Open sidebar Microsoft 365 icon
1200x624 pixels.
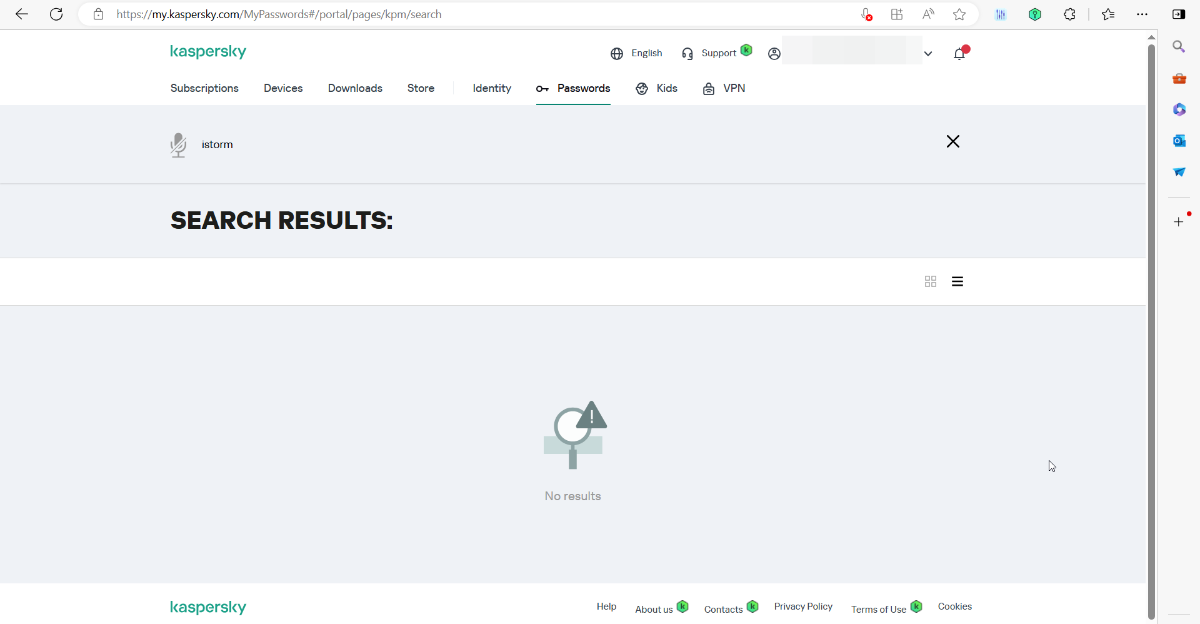pos(1179,109)
